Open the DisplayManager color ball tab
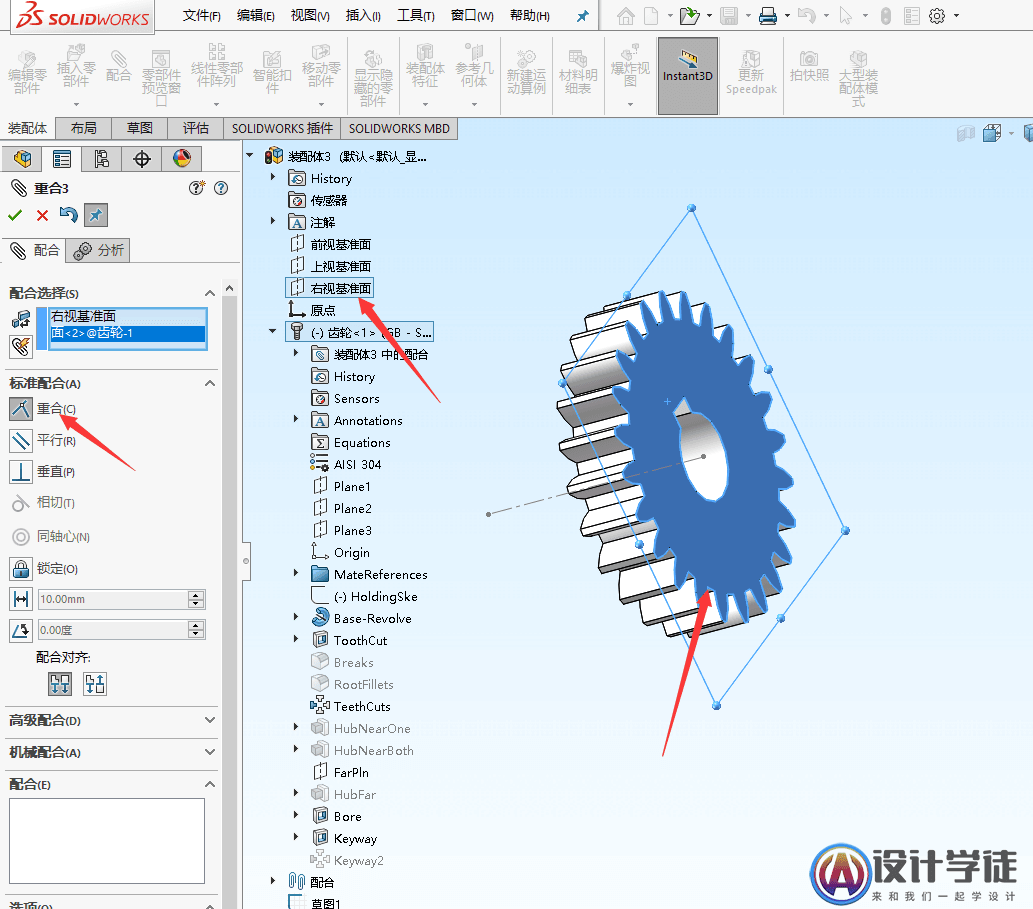 point(182,159)
